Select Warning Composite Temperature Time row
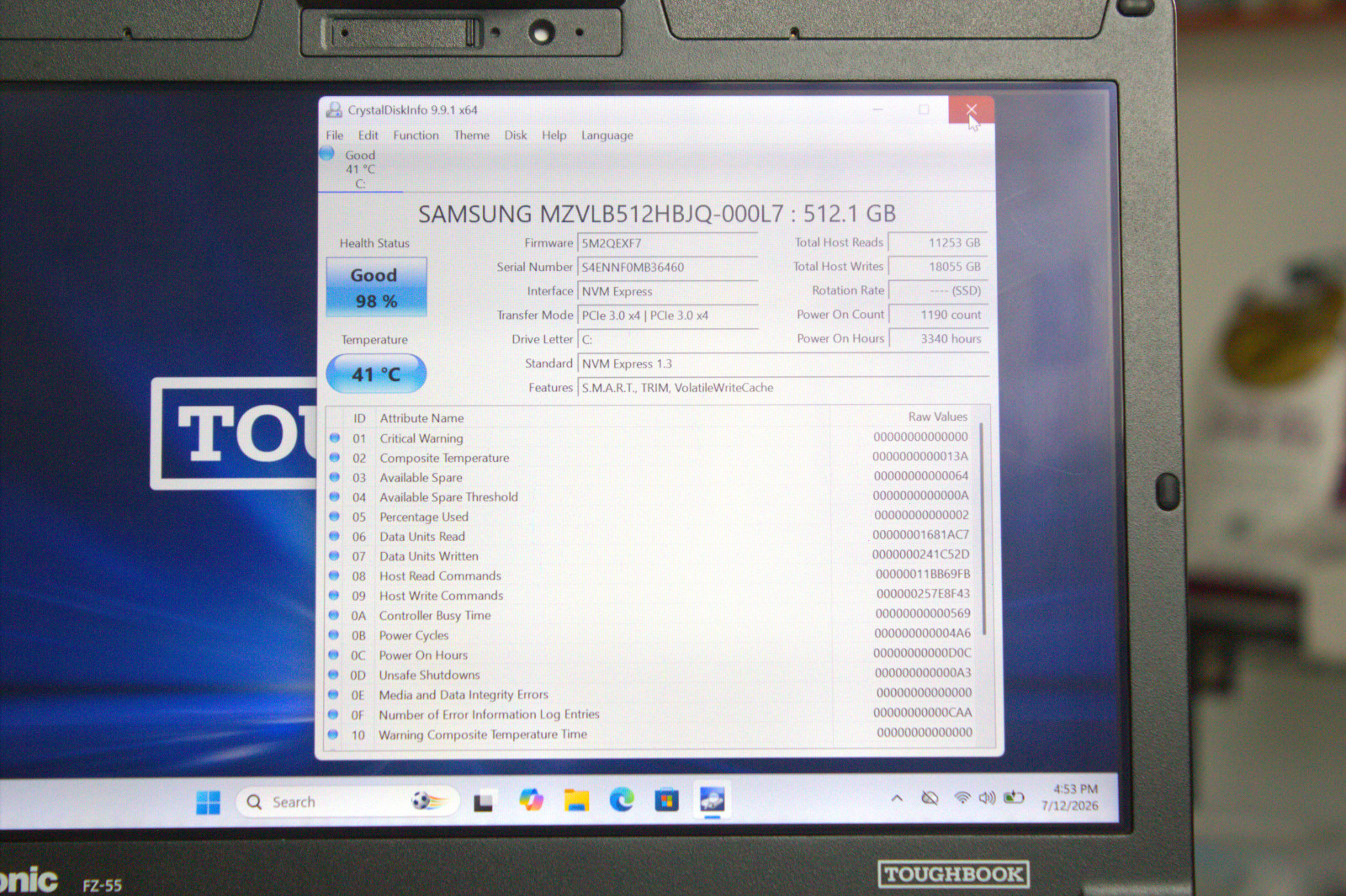This screenshot has width=1346, height=896. pyautogui.click(x=651, y=734)
